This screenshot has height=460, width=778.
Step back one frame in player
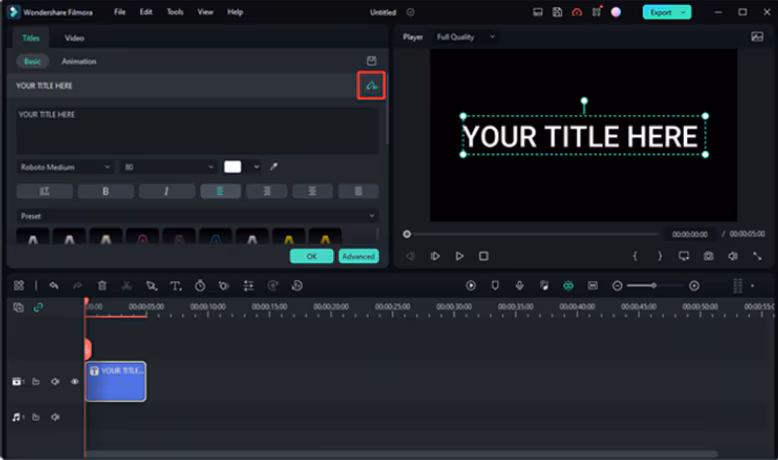[410, 256]
